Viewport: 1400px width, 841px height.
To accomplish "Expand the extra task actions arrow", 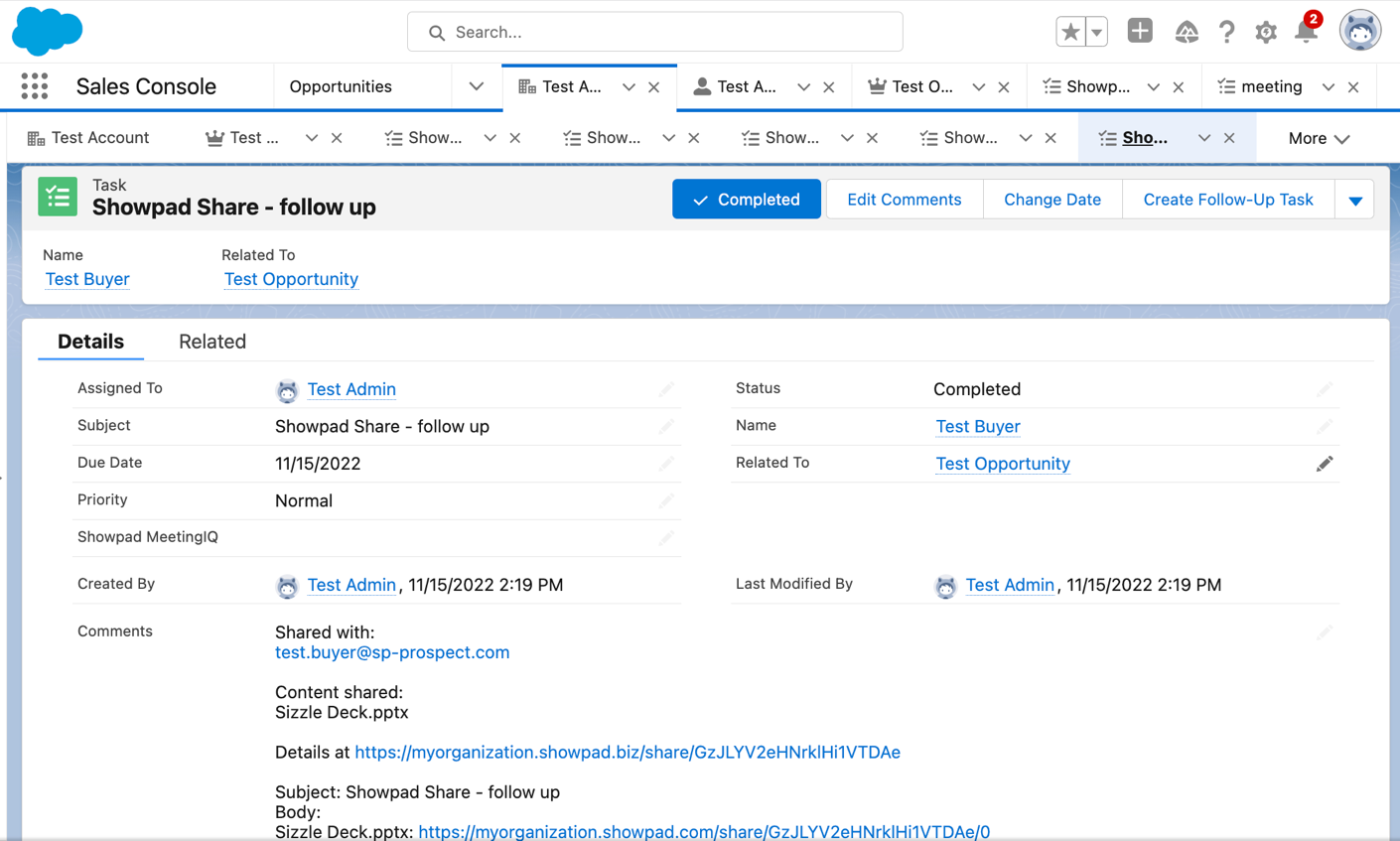I will click(x=1354, y=199).
